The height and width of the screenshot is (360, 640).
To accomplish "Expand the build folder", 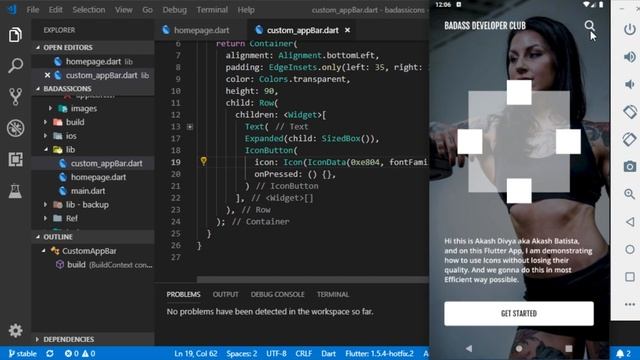I will tap(45, 122).
